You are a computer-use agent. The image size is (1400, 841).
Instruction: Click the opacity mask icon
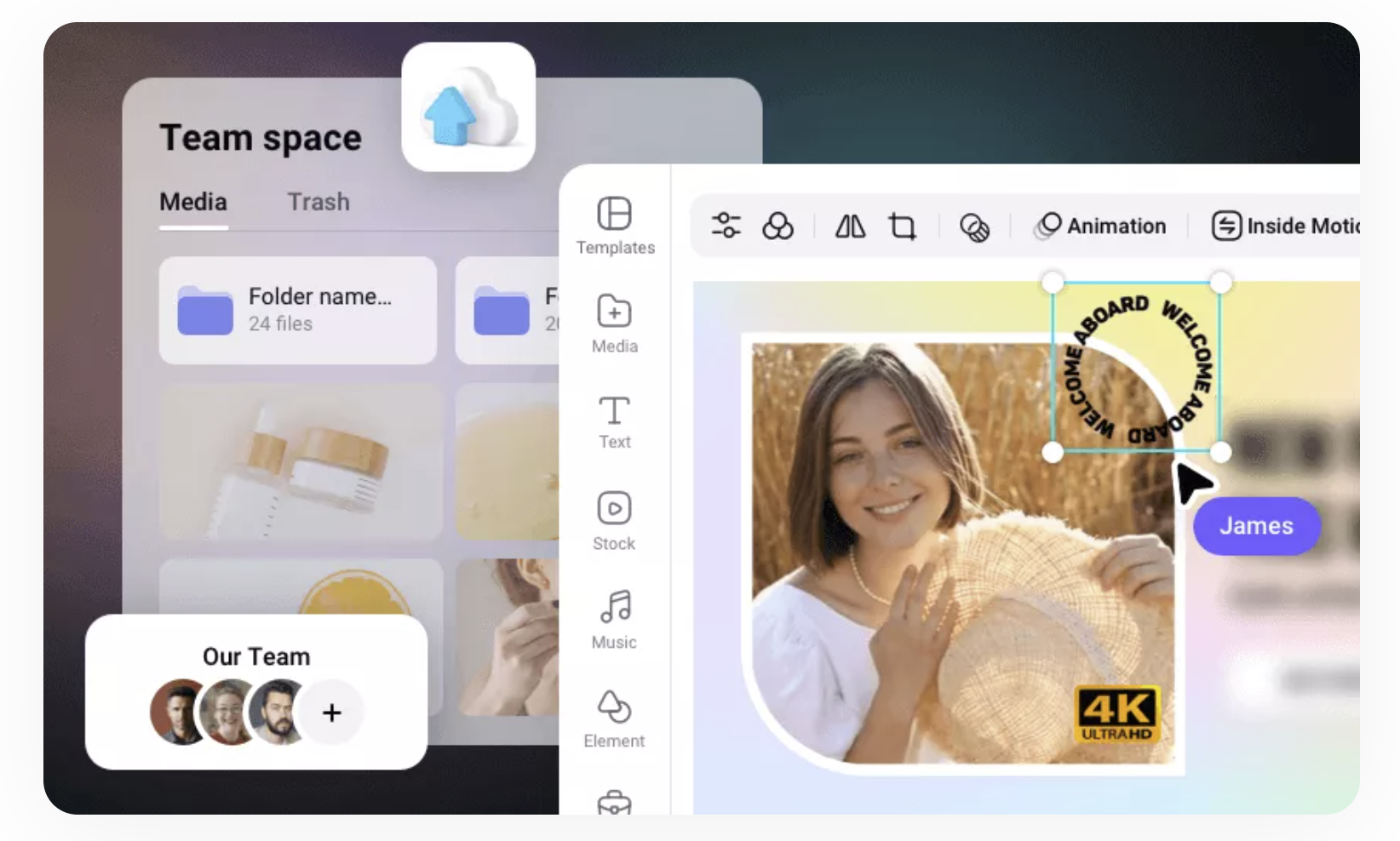tap(974, 226)
